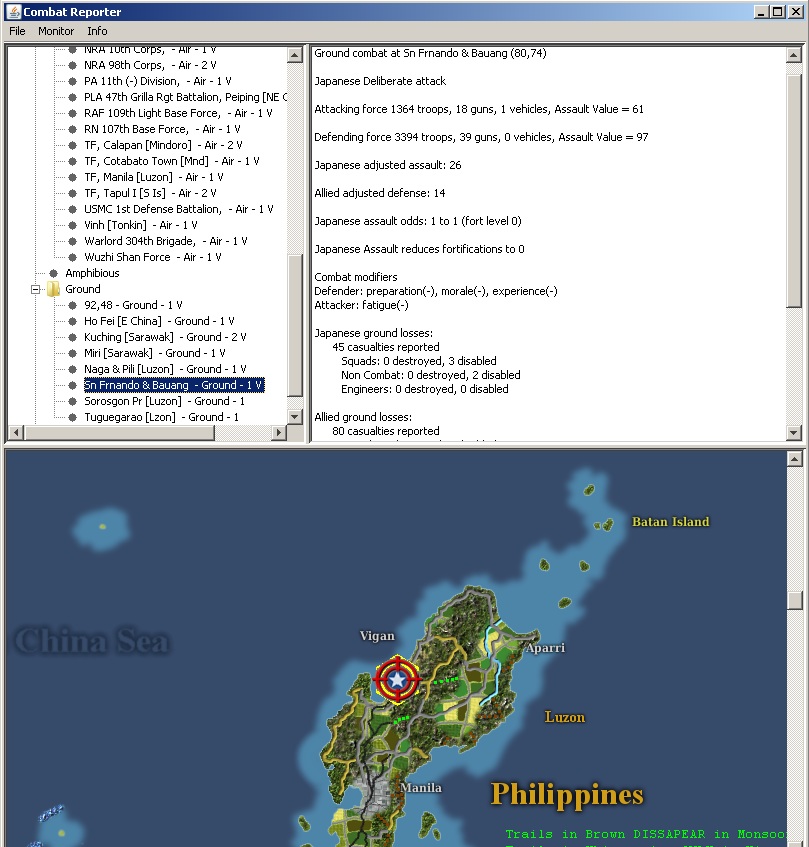Click the tree panel scroll right arrow
809x847 pixels.
tap(279, 432)
